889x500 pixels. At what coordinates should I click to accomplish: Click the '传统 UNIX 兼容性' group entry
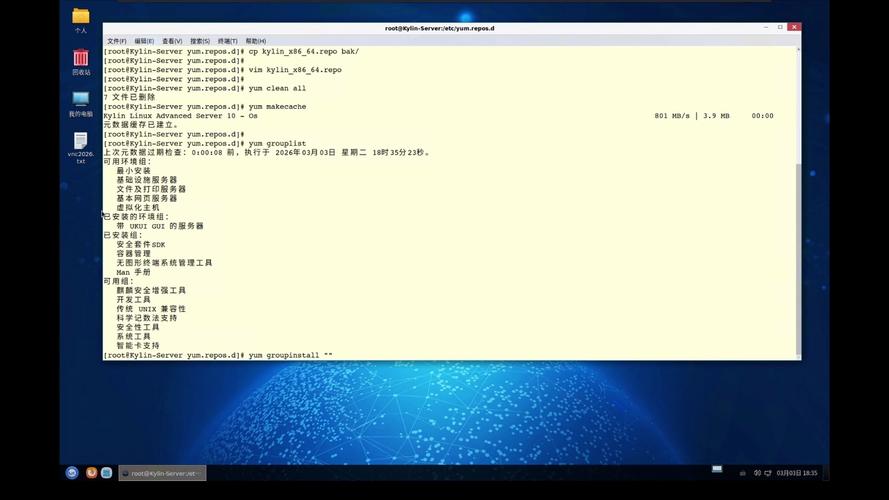click(151, 309)
